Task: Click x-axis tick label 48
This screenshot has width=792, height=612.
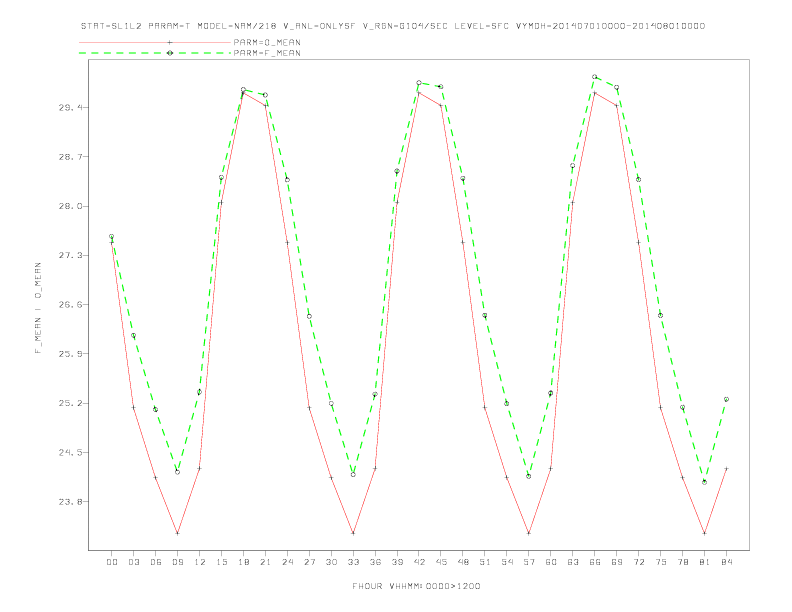Action: 463,562
